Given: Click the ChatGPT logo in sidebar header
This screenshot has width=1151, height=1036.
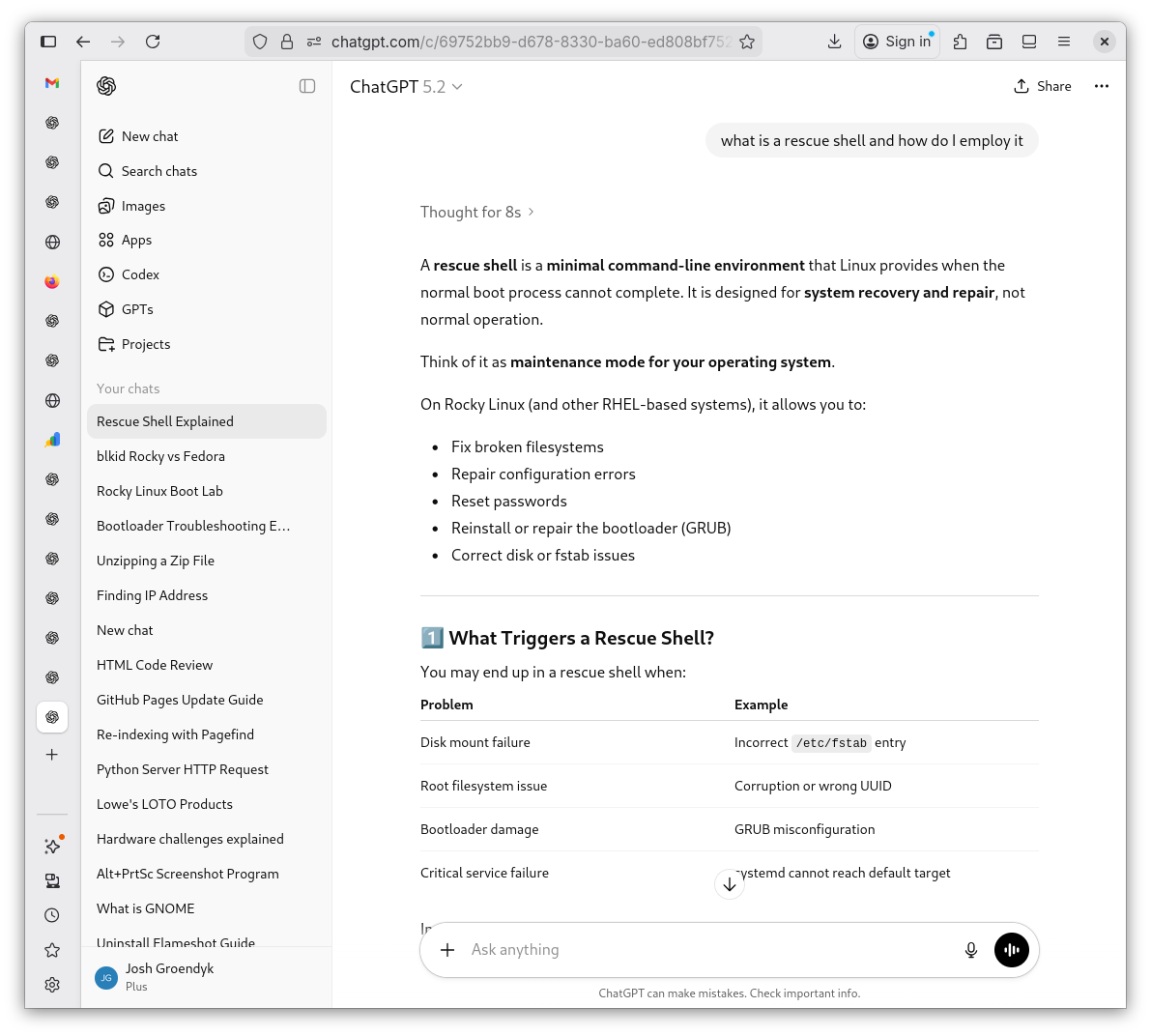Looking at the screenshot, I should (x=106, y=86).
